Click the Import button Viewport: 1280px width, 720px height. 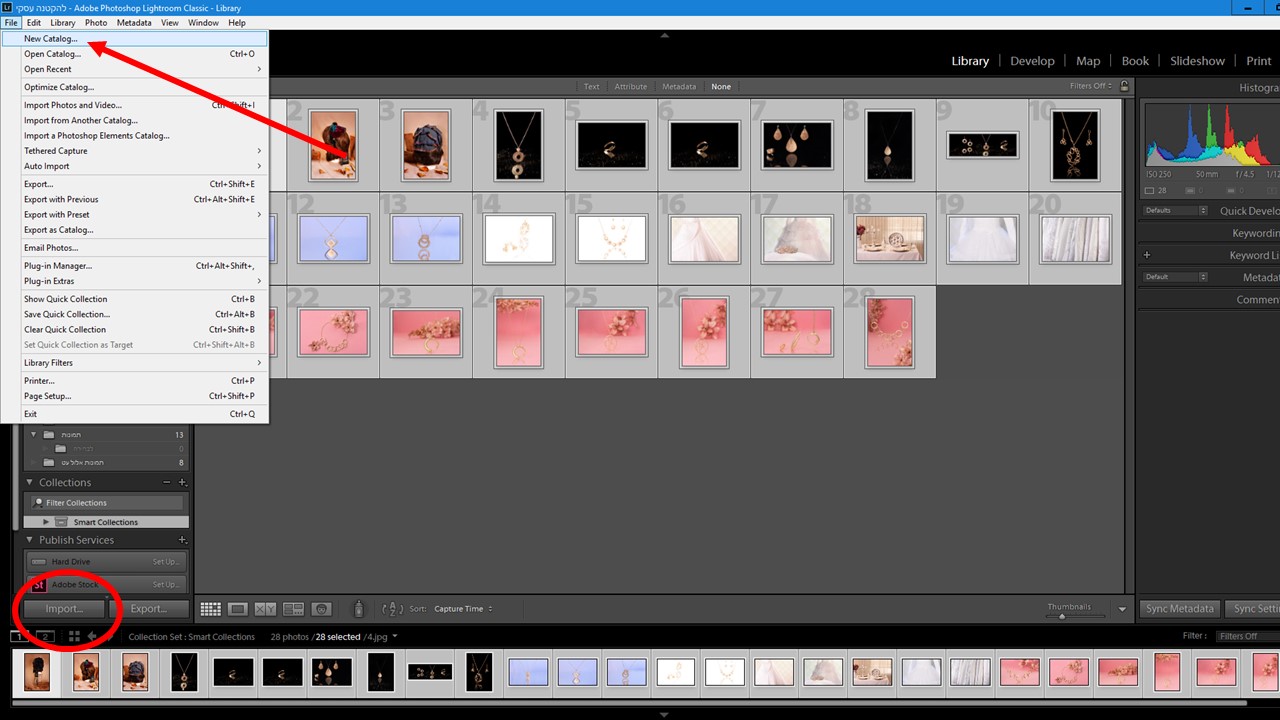pyautogui.click(x=63, y=609)
